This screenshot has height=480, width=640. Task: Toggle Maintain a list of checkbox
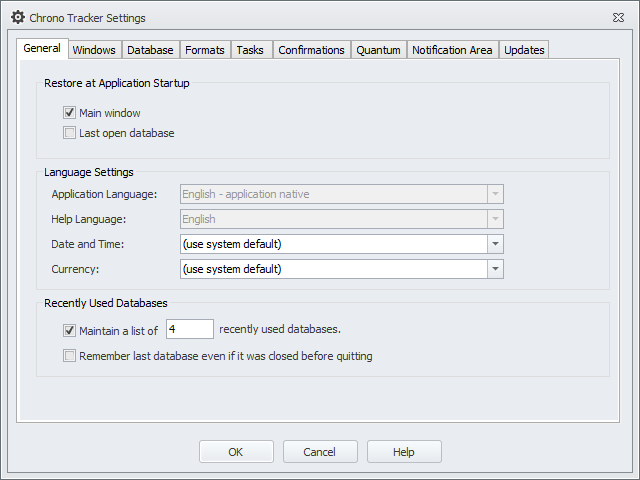point(69,330)
